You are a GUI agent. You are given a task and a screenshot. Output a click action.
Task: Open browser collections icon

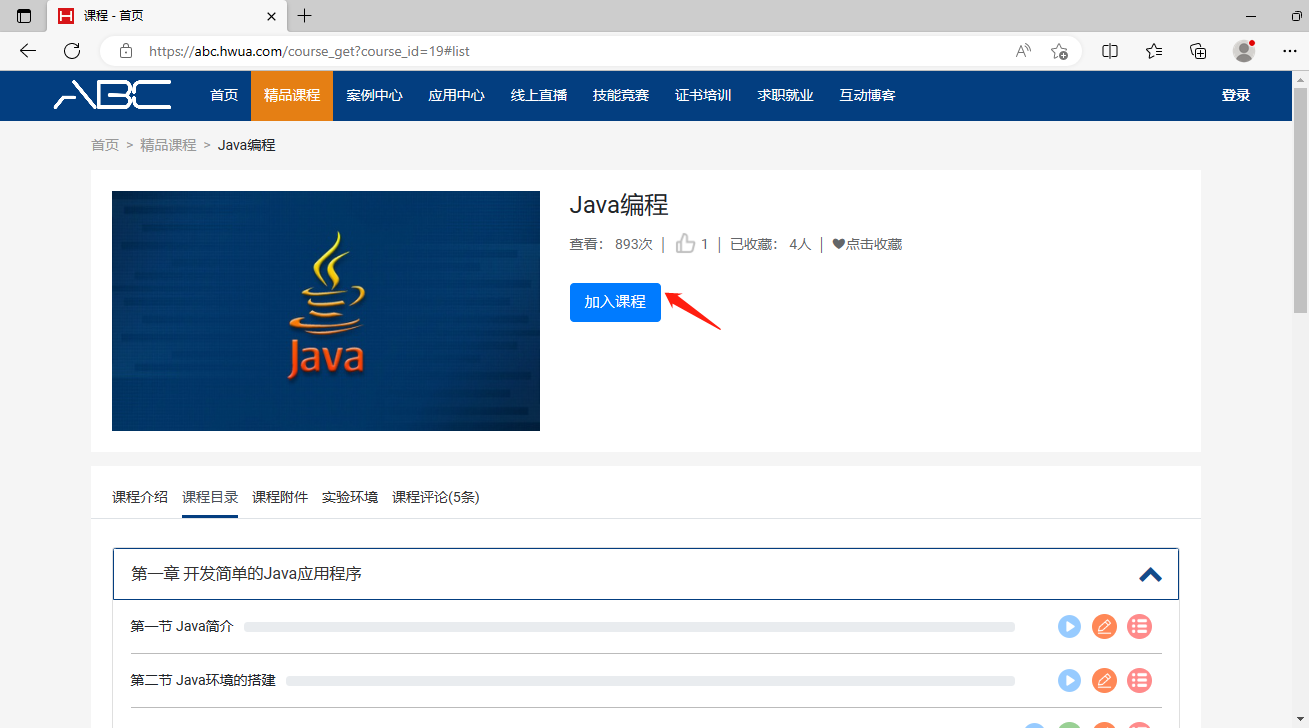[x=1198, y=51]
